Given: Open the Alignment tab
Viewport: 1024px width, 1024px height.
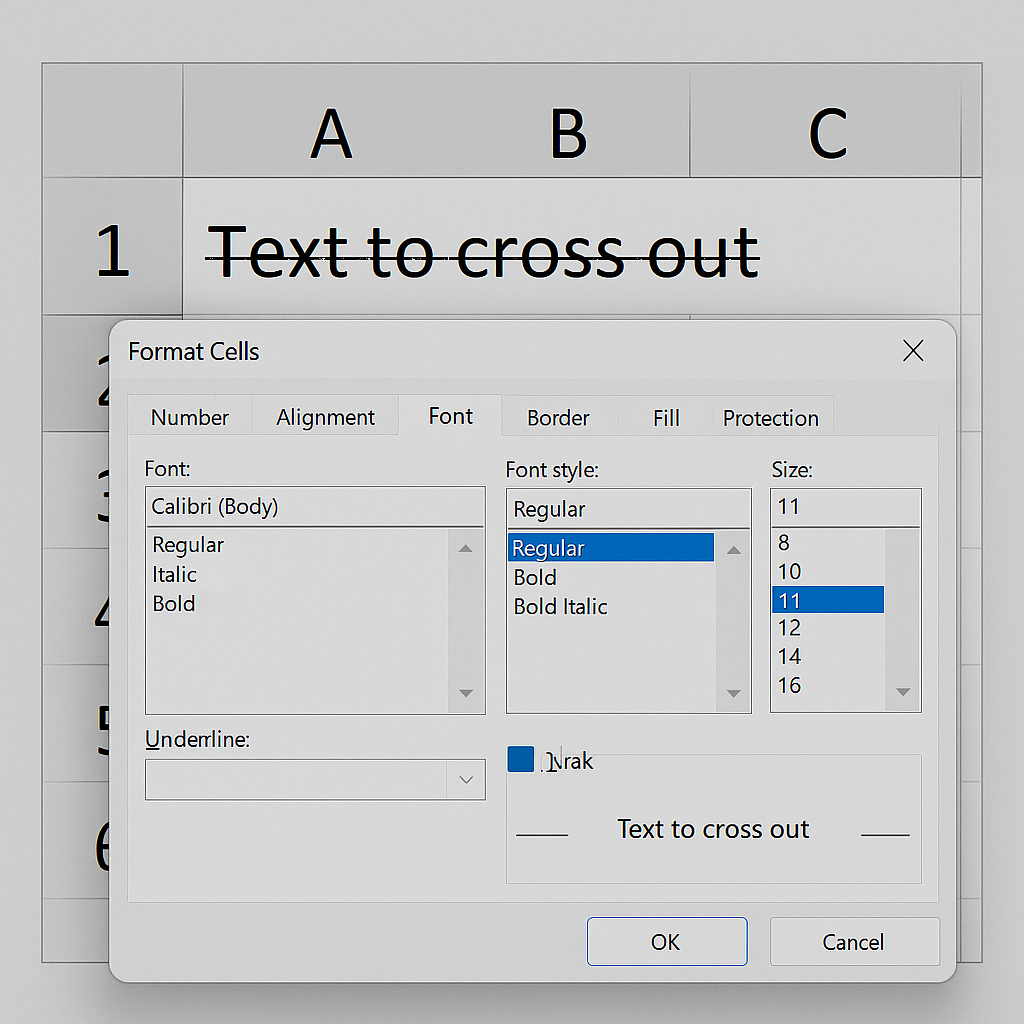Looking at the screenshot, I should (325, 417).
